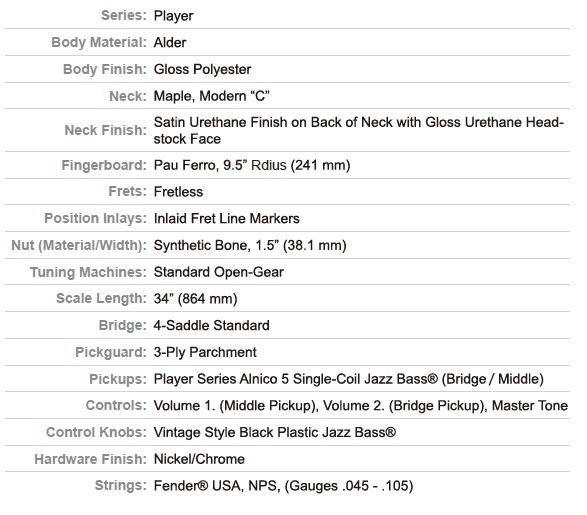This screenshot has width=587, height=515.
Task: Click the Controls row Master Tone text
Action: point(530,406)
